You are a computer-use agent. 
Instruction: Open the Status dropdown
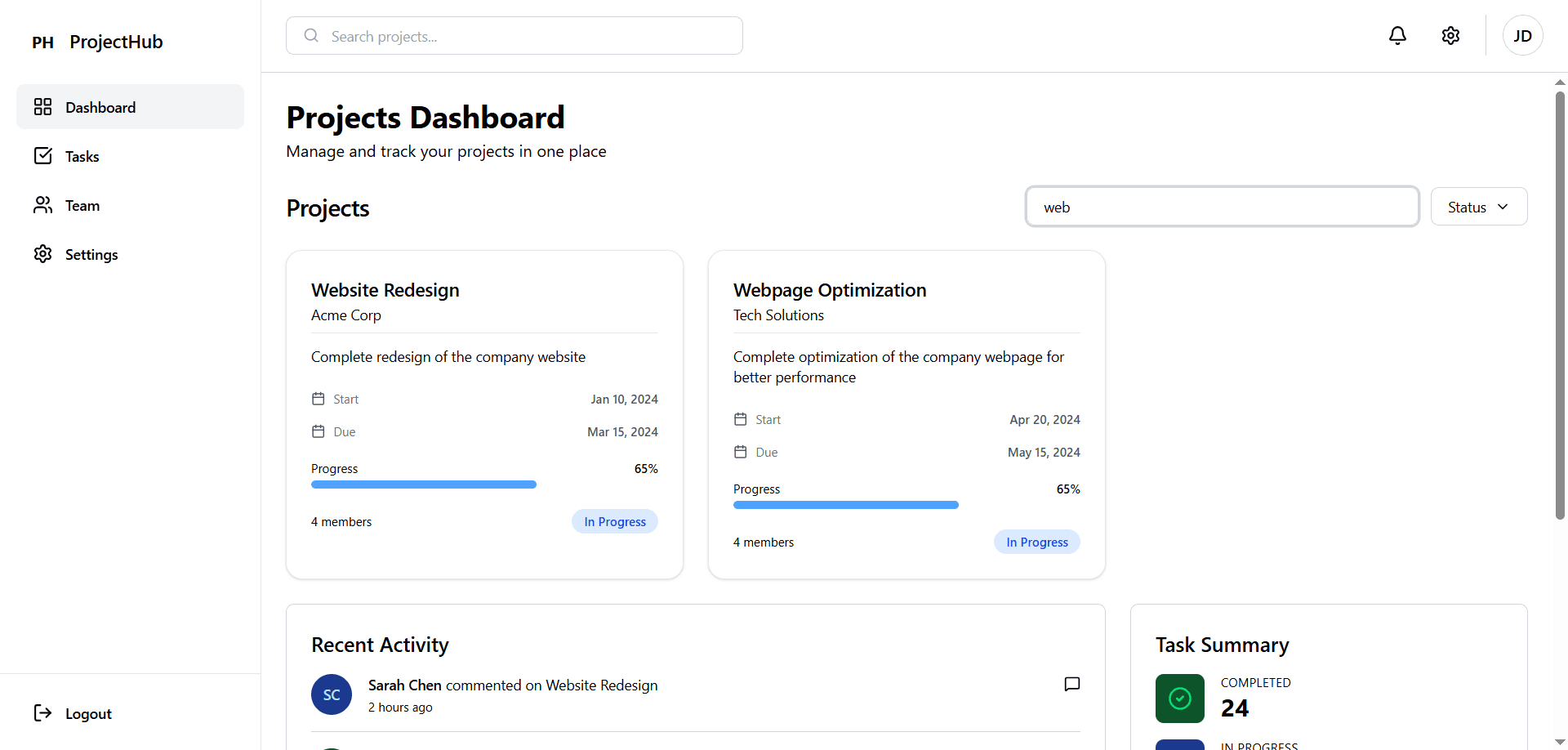coord(1479,207)
